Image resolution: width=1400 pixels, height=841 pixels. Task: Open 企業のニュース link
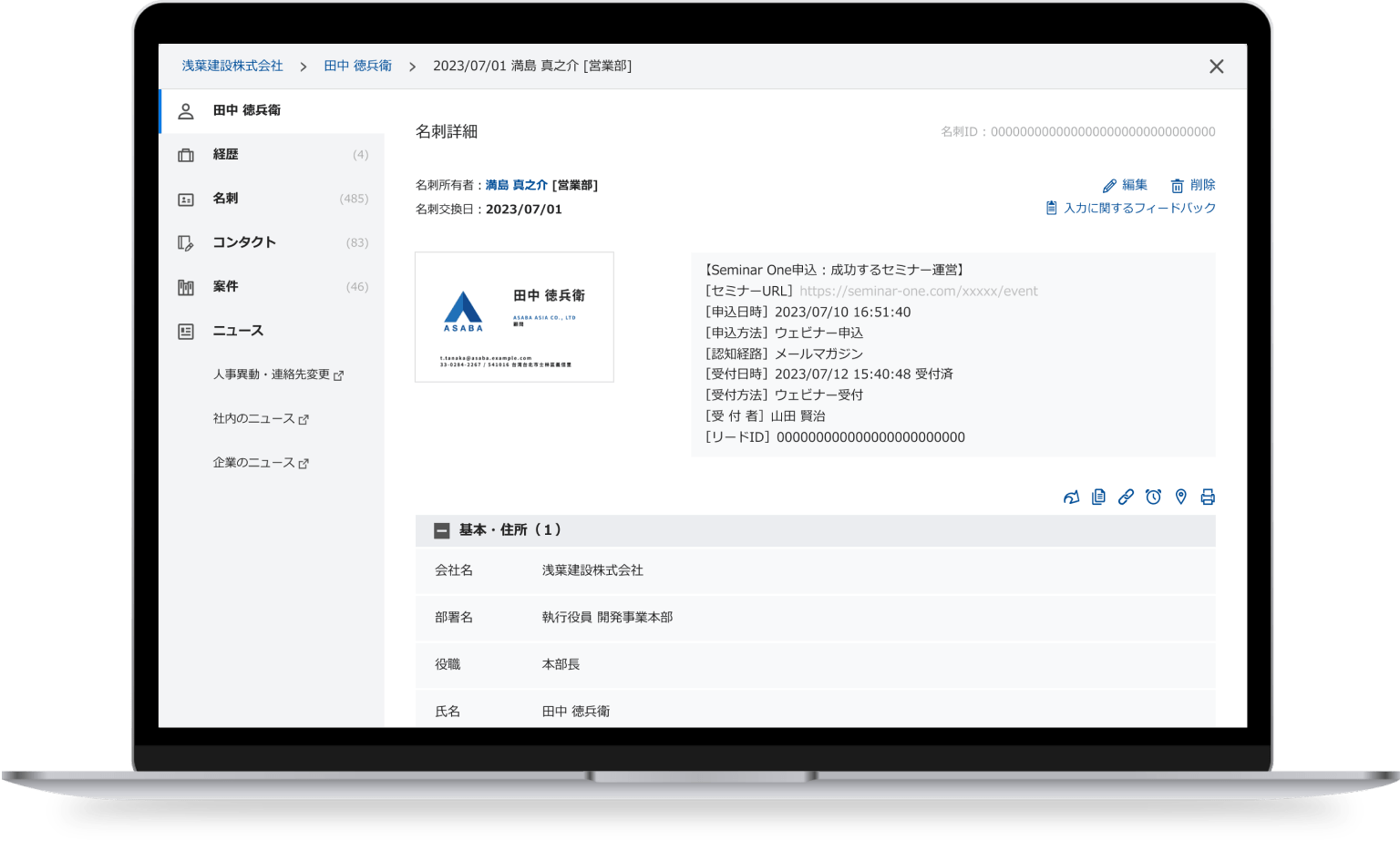pos(254,463)
